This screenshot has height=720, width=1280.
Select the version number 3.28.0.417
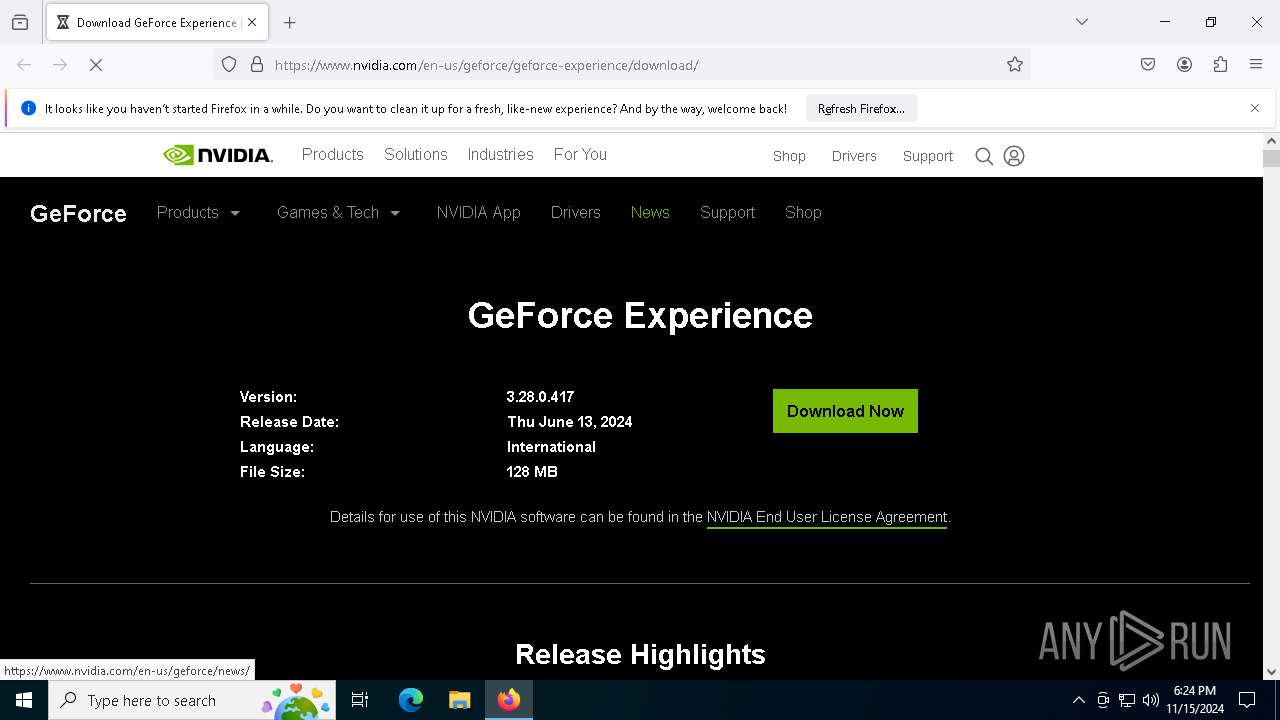click(540, 397)
